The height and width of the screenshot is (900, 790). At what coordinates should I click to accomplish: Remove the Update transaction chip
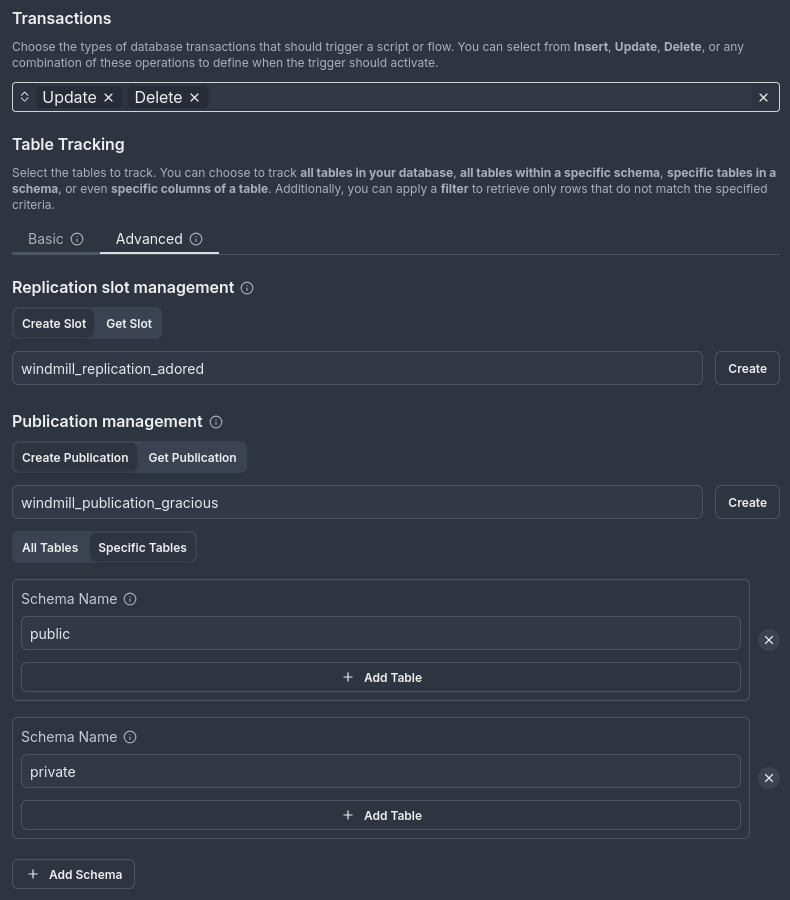(x=108, y=97)
